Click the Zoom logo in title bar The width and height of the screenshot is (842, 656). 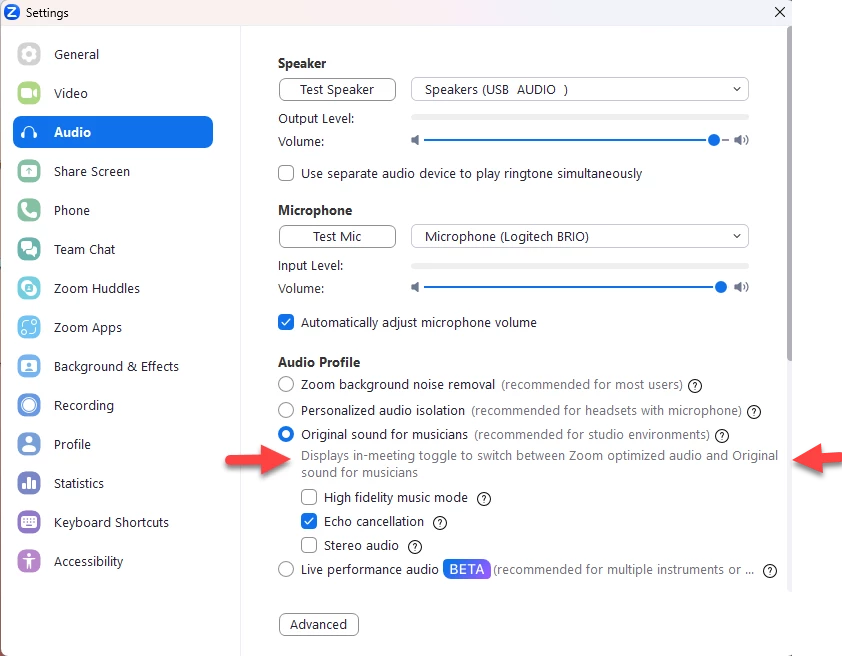12,12
